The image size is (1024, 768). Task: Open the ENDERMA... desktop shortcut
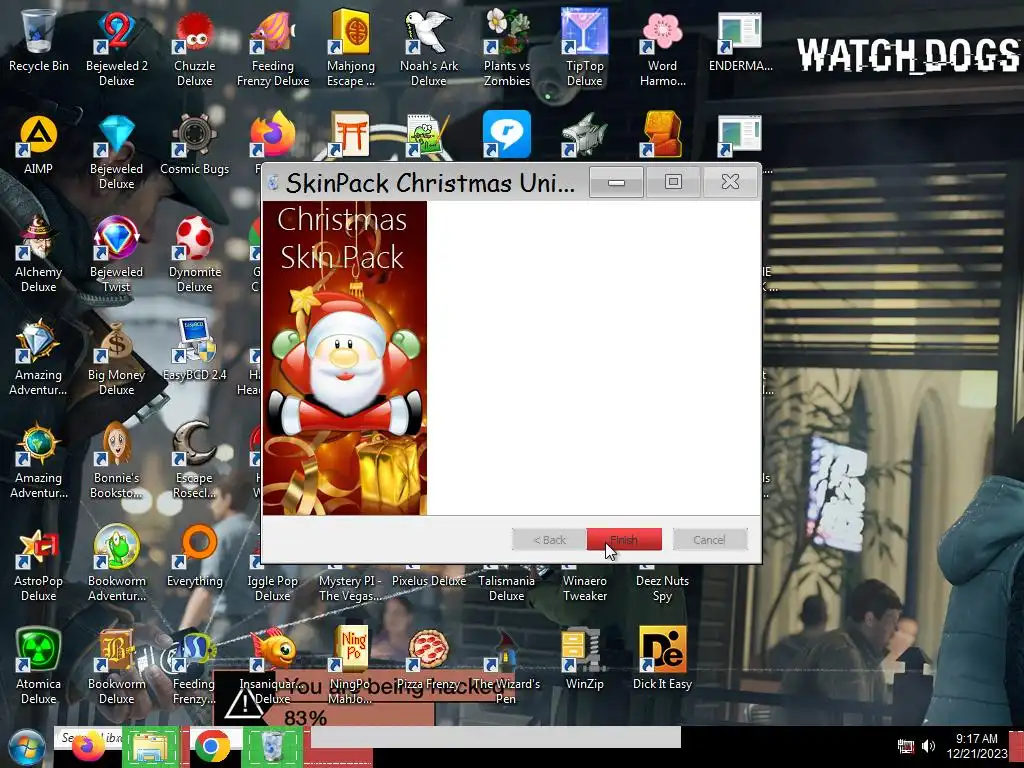[x=741, y=41]
